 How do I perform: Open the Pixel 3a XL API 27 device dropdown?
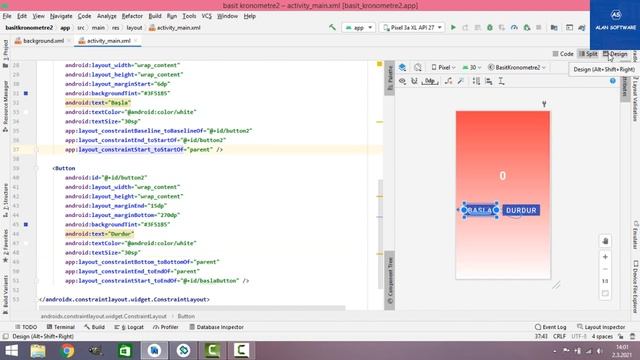[x=412, y=27]
